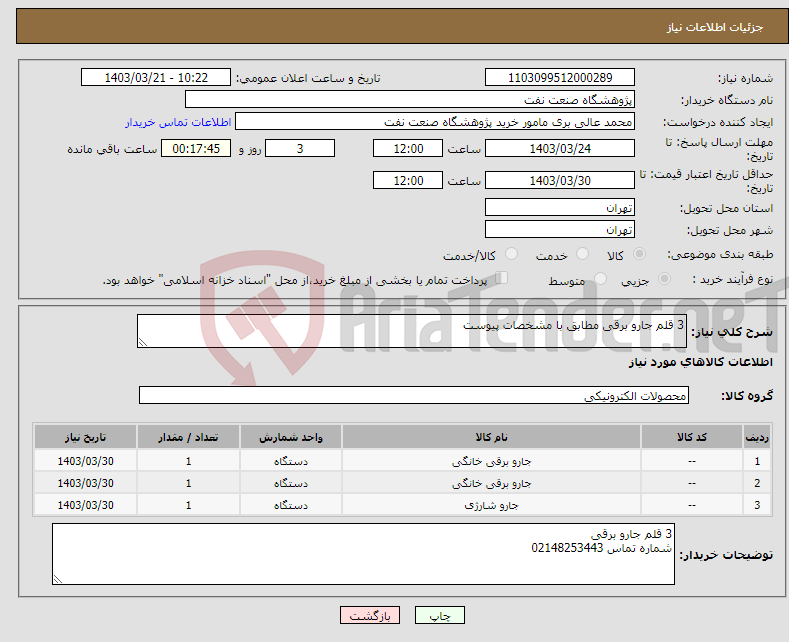The image size is (789, 642).
Task: Click the response deadline date 1403/03/24
Action: point(560,148)
